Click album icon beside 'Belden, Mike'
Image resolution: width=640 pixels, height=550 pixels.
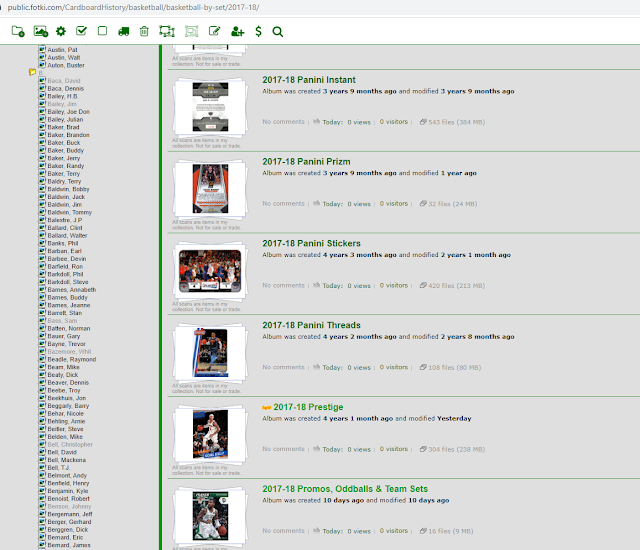coord(42,437)
